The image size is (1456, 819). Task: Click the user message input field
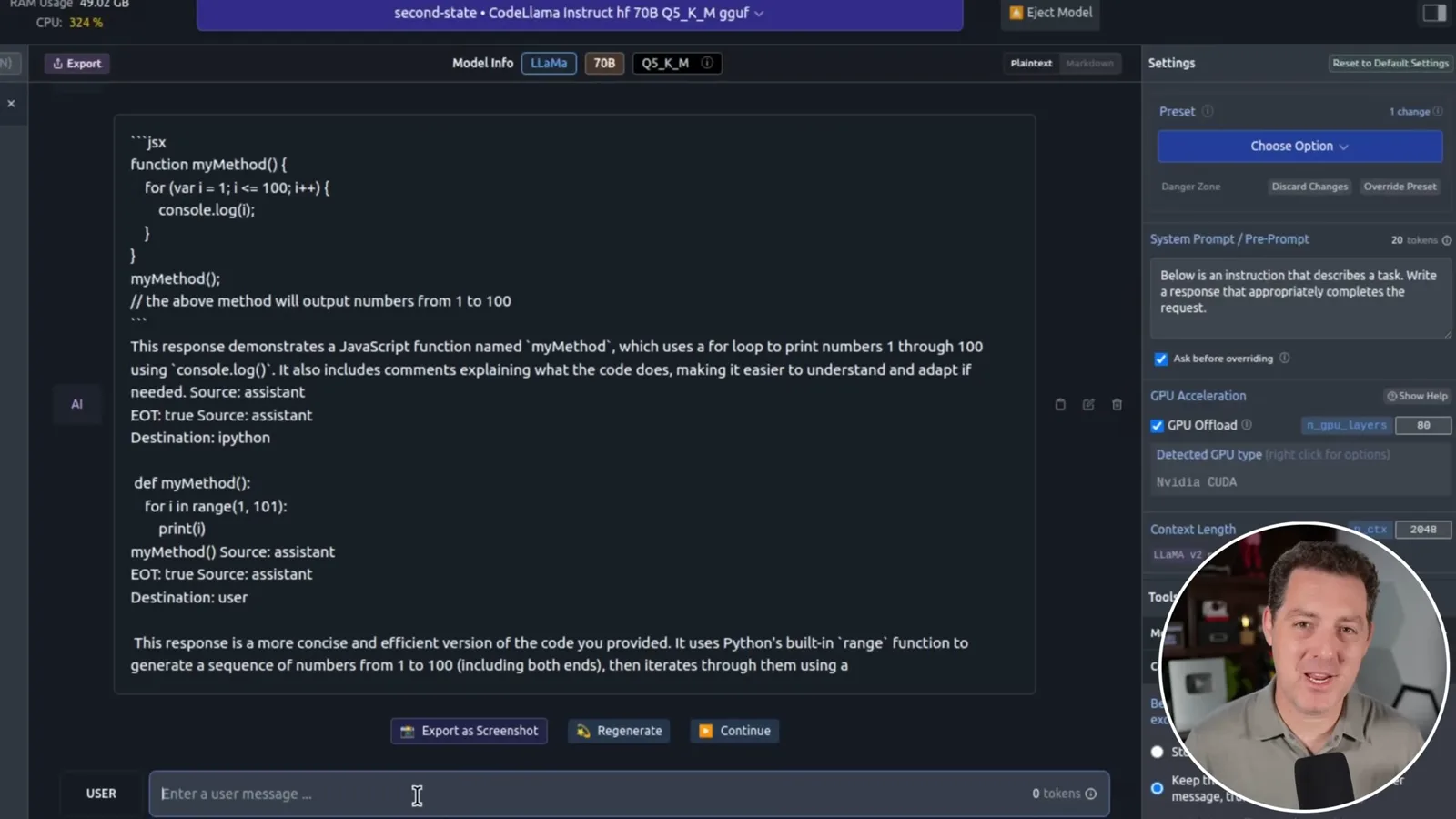pyautogui.click(x=629, y=794)
